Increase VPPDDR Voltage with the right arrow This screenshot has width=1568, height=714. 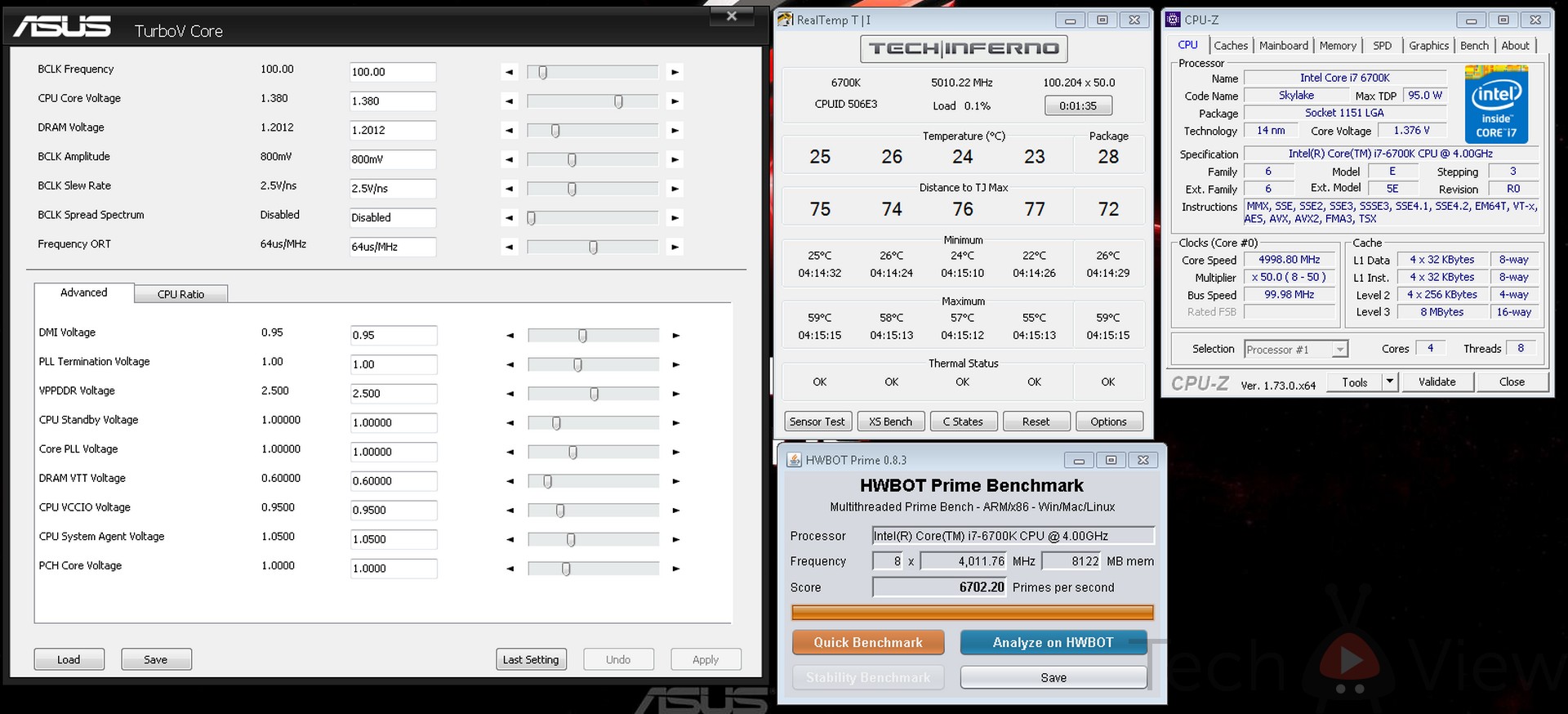[675, 394]
